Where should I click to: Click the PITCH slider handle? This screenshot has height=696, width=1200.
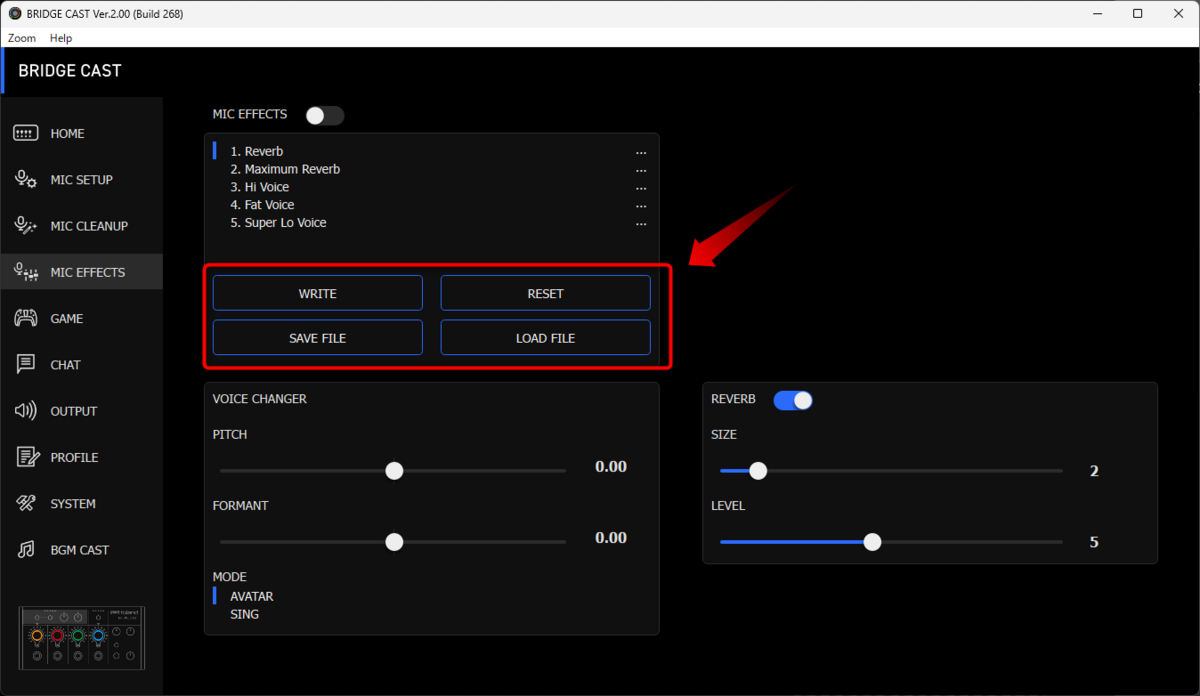tap(394, 471)
